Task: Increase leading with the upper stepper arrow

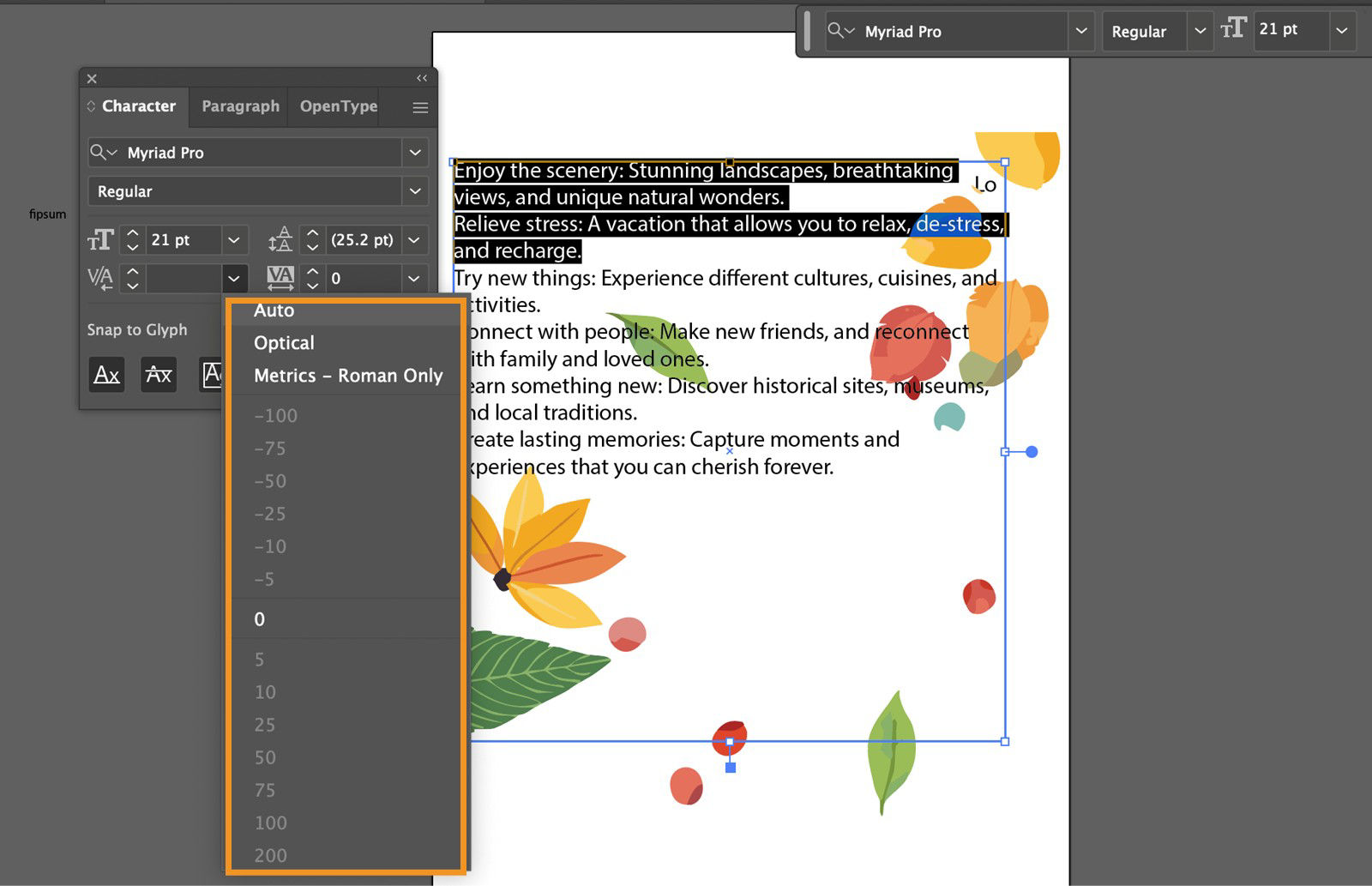Action: [x=312, y=233]
